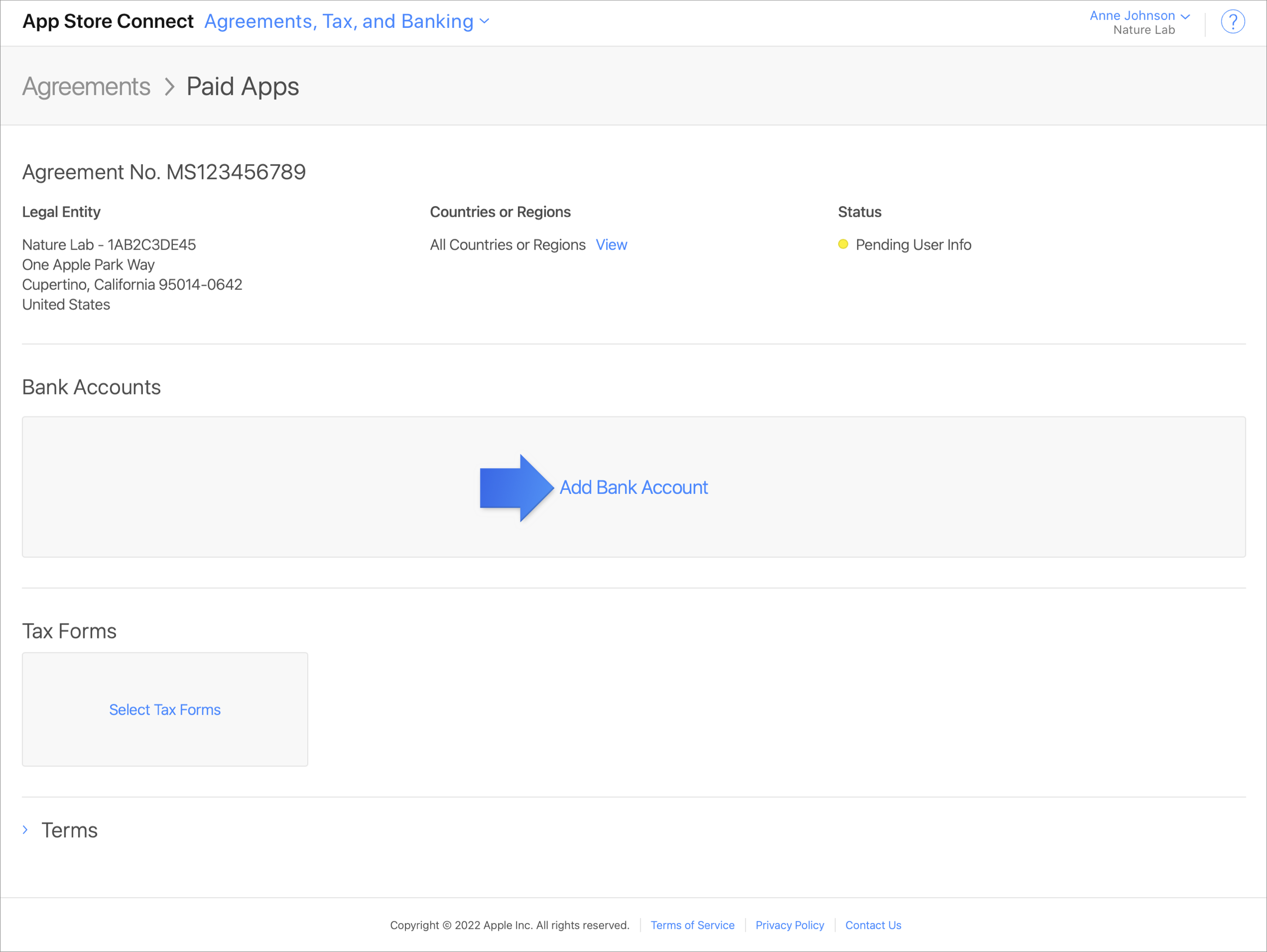Expand the Terms section chevron
This screenshot has width=1267, height=952.
click(25, 829)
